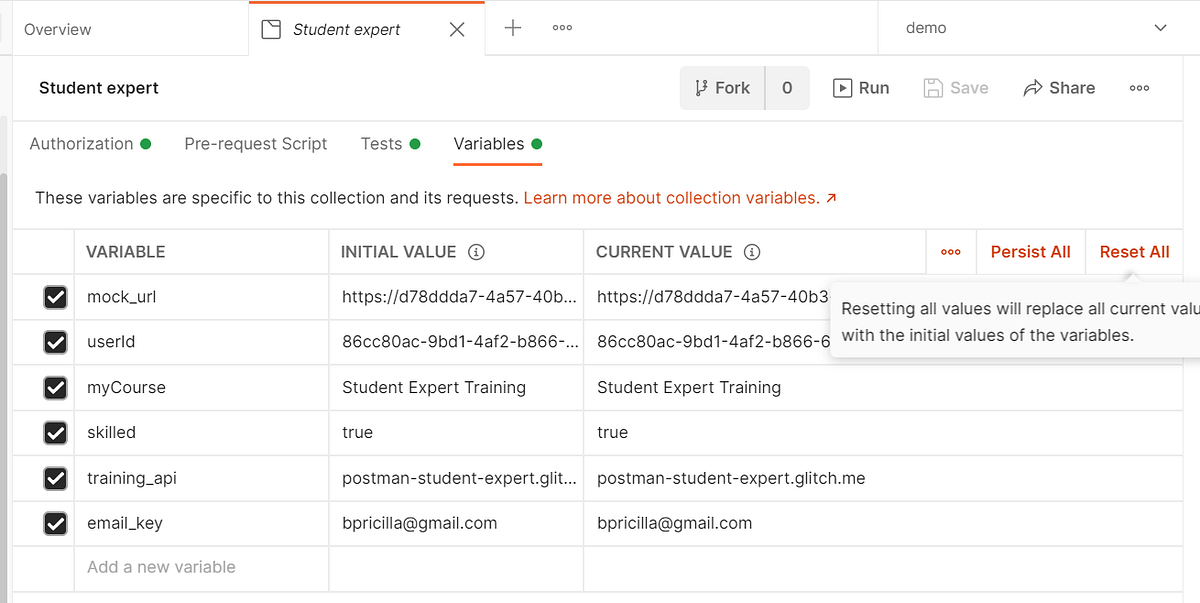
Task: Edit training_api current value
Action: click(883, 478)
